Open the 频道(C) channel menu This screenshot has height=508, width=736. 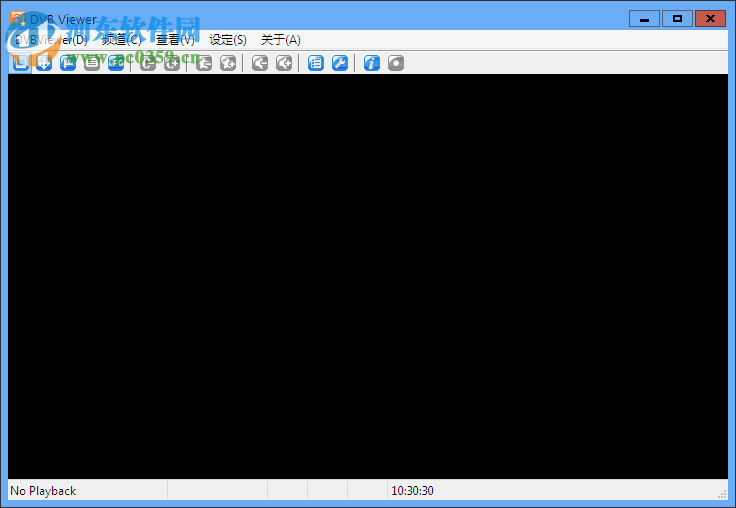(x=122, y=40)
